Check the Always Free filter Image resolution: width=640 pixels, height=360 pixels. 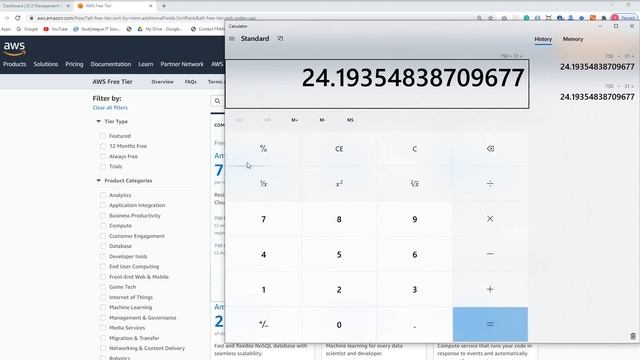click(103, 156)
